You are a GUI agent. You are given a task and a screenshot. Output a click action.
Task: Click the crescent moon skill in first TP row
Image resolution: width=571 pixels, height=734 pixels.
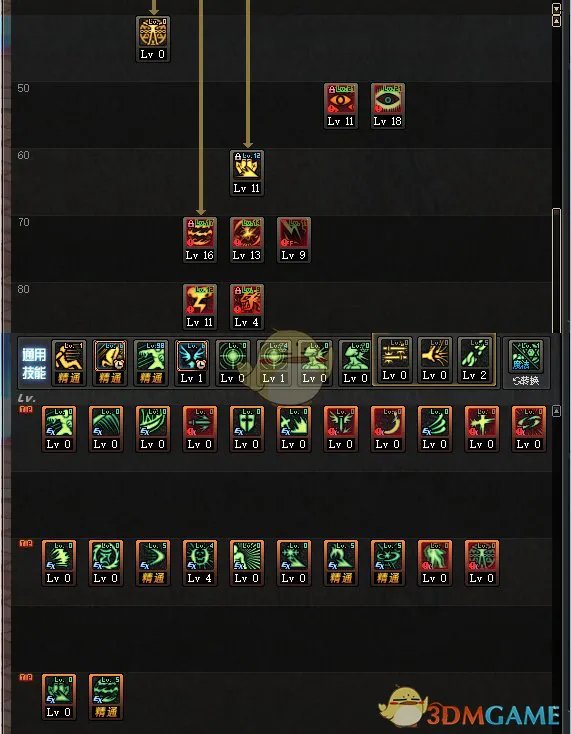point(388,429)
